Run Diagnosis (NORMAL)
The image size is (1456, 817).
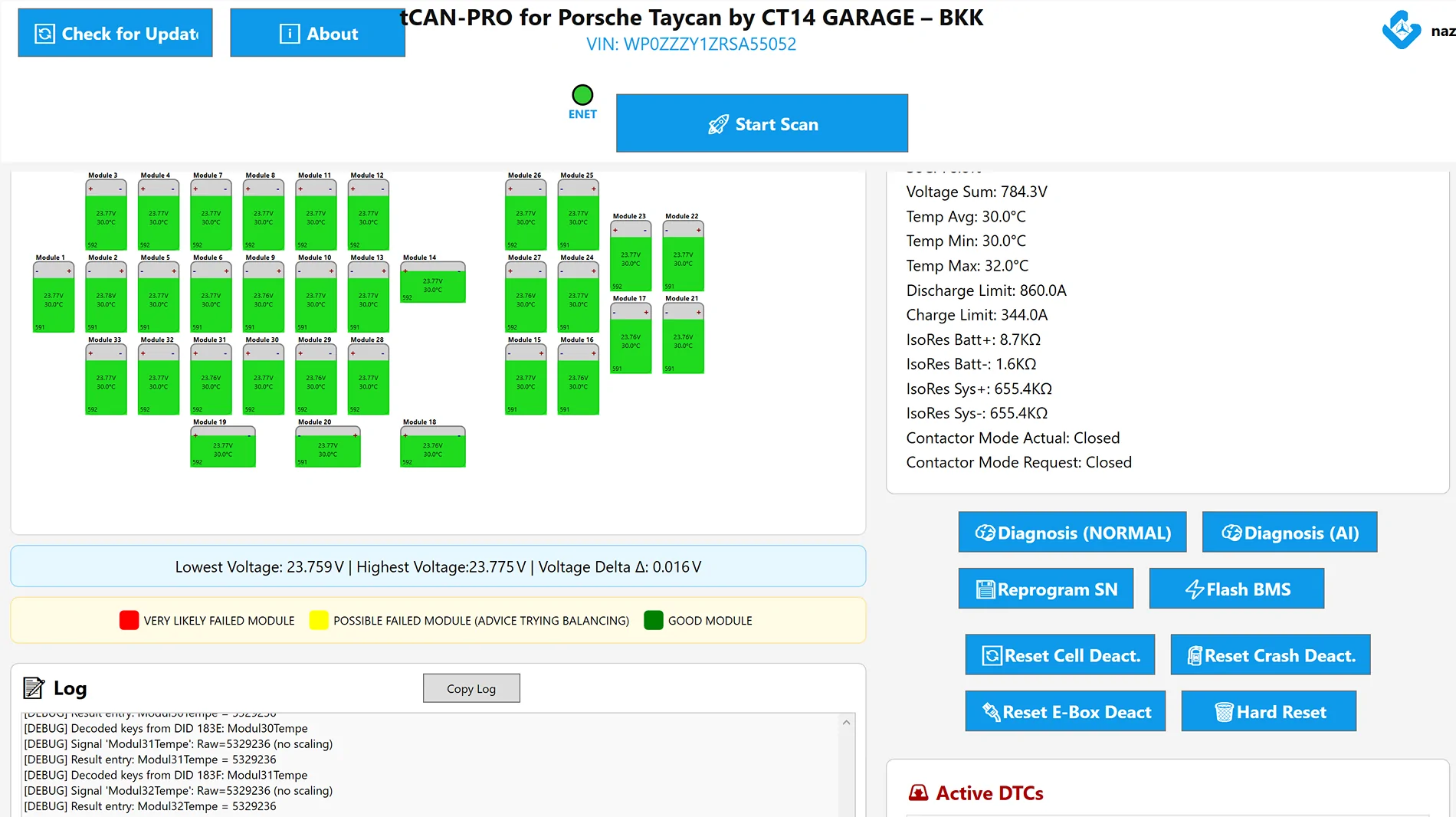tap(1072, 532)
